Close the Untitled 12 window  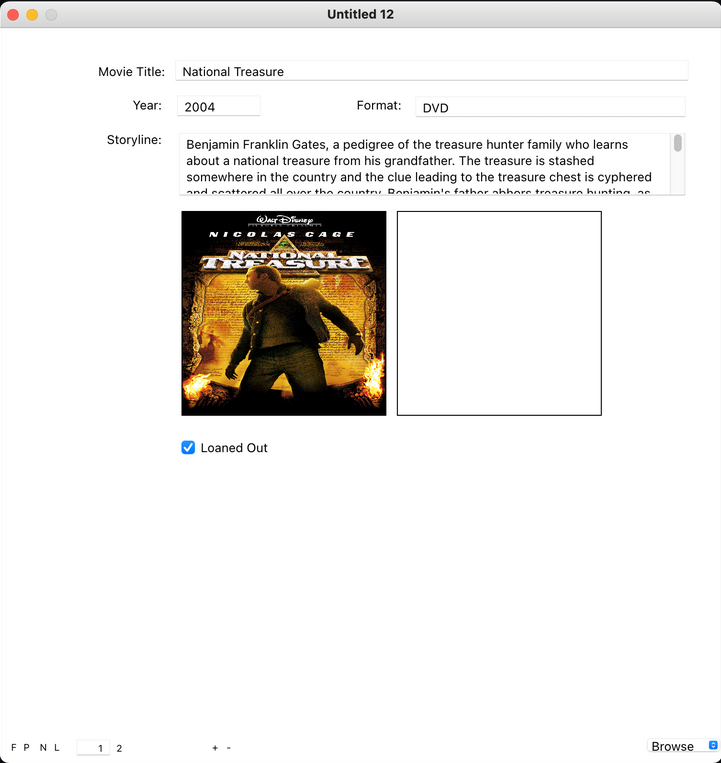click(13, 15)
